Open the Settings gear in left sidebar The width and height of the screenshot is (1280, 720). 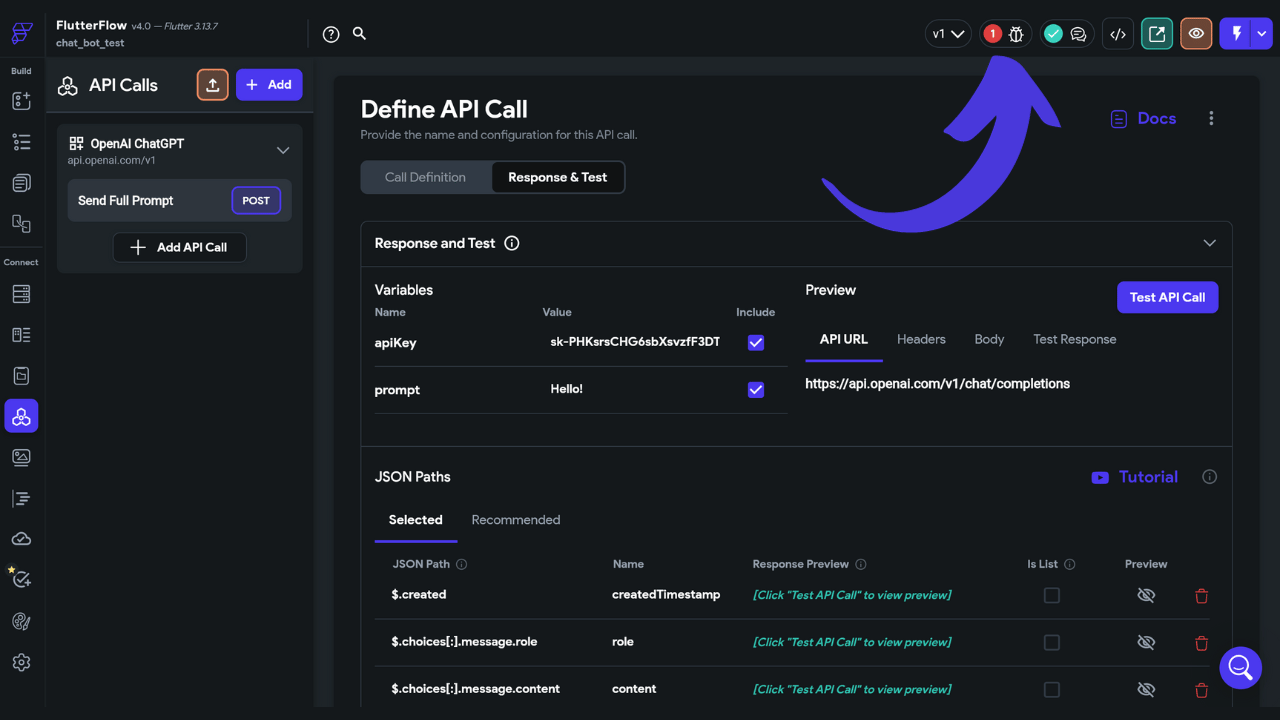pos(21,662)
